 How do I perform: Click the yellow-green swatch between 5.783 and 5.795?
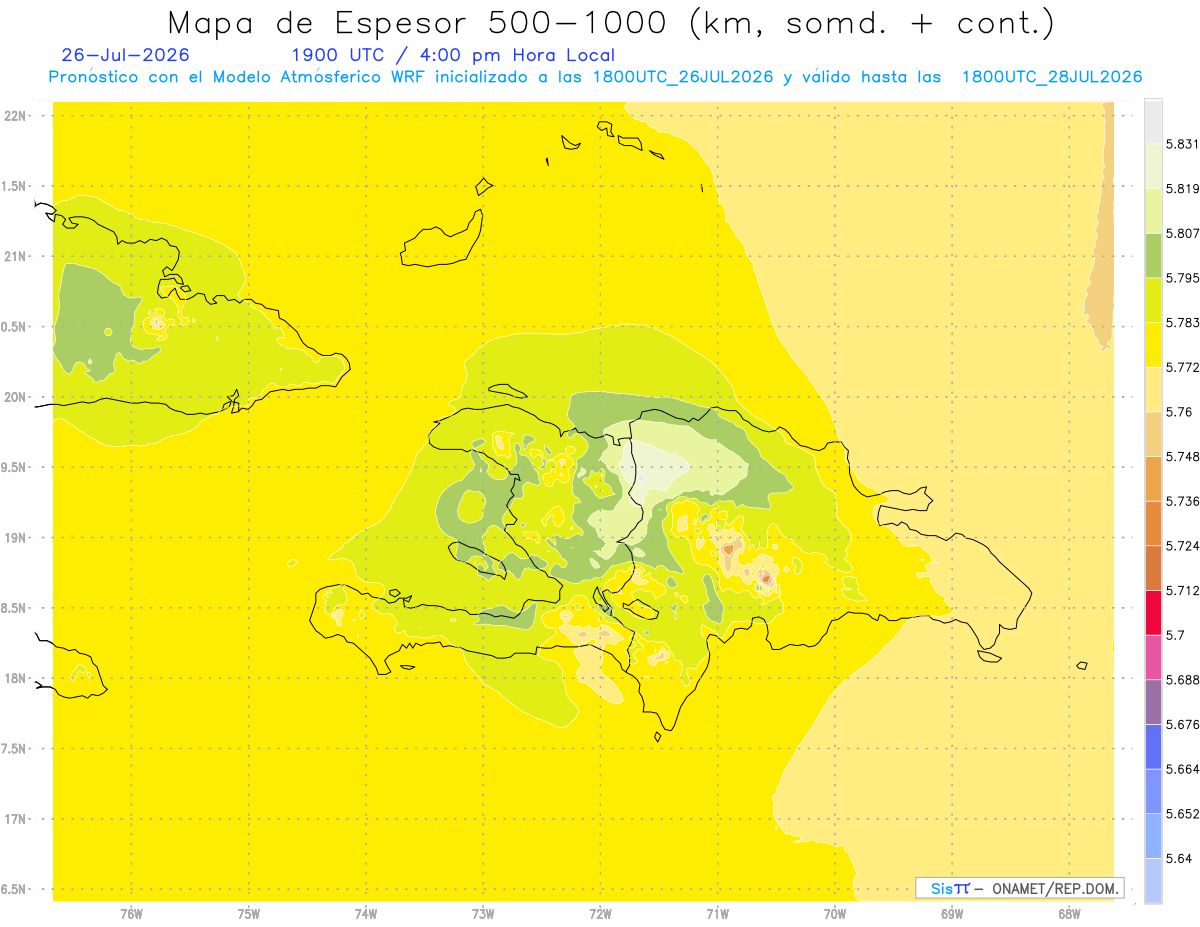(1153, 300)
